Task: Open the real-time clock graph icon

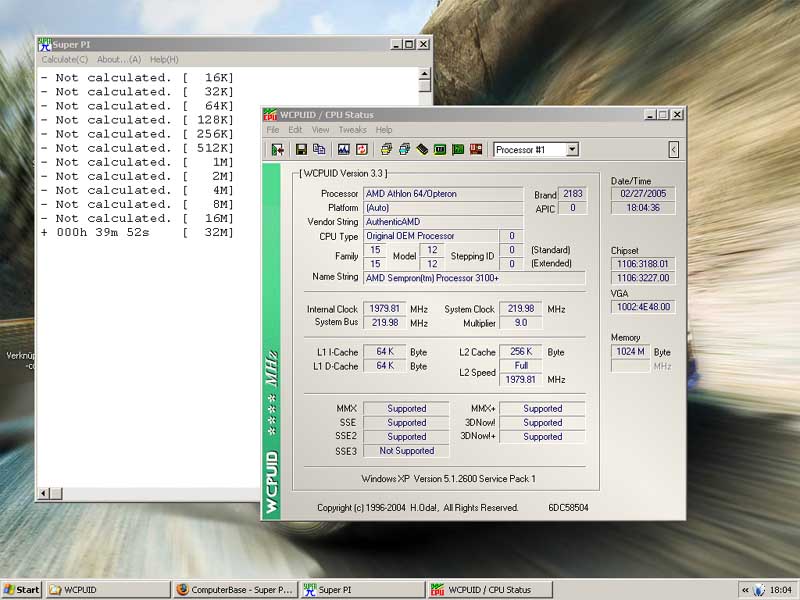Action: pyautogui.click(x=343, y=149)
